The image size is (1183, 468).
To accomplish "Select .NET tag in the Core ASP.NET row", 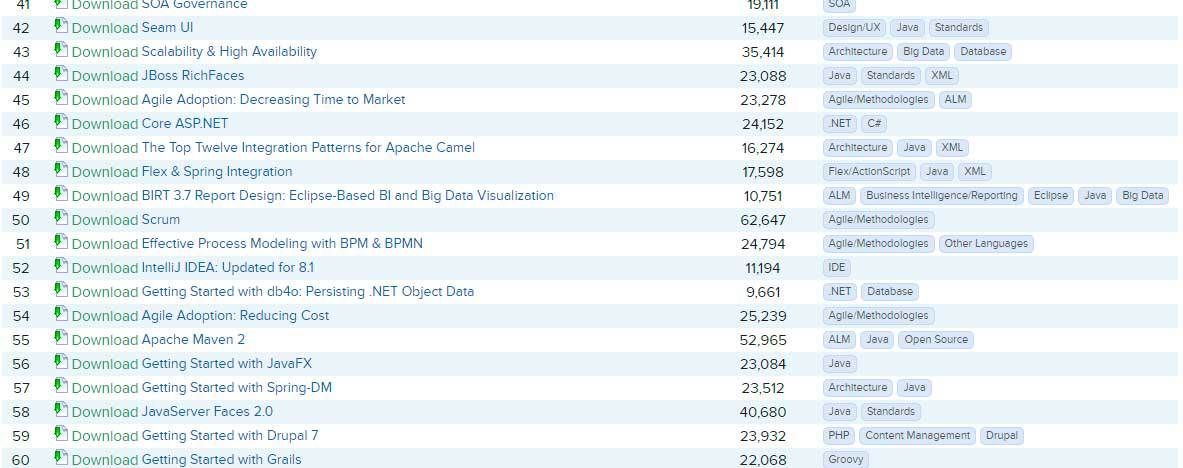I will pyautogui.click(x=840, y=124).
